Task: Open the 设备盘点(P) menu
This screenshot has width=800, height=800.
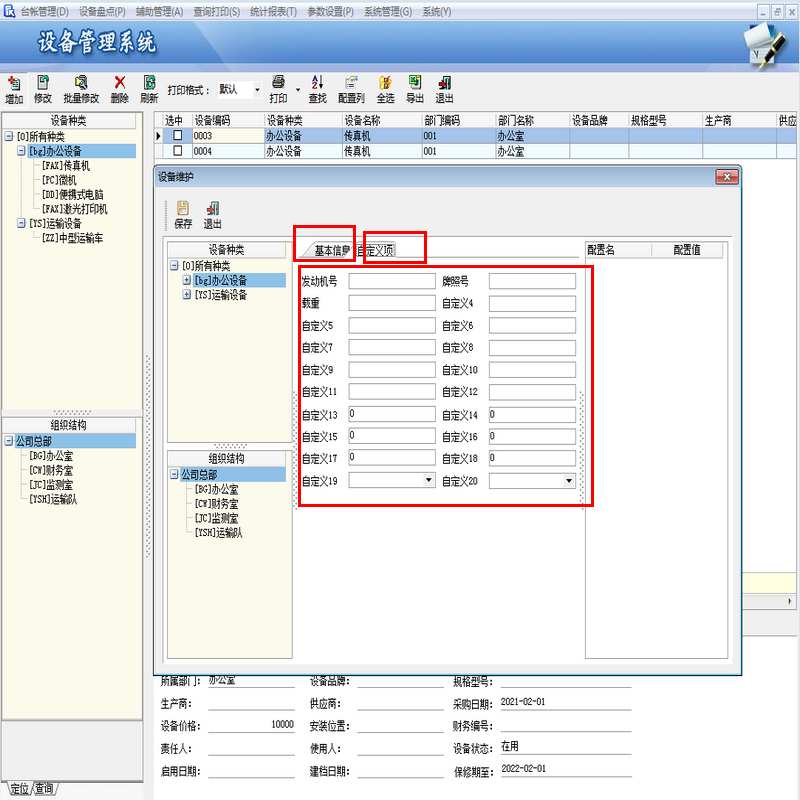Action: [x=102, y=11]
